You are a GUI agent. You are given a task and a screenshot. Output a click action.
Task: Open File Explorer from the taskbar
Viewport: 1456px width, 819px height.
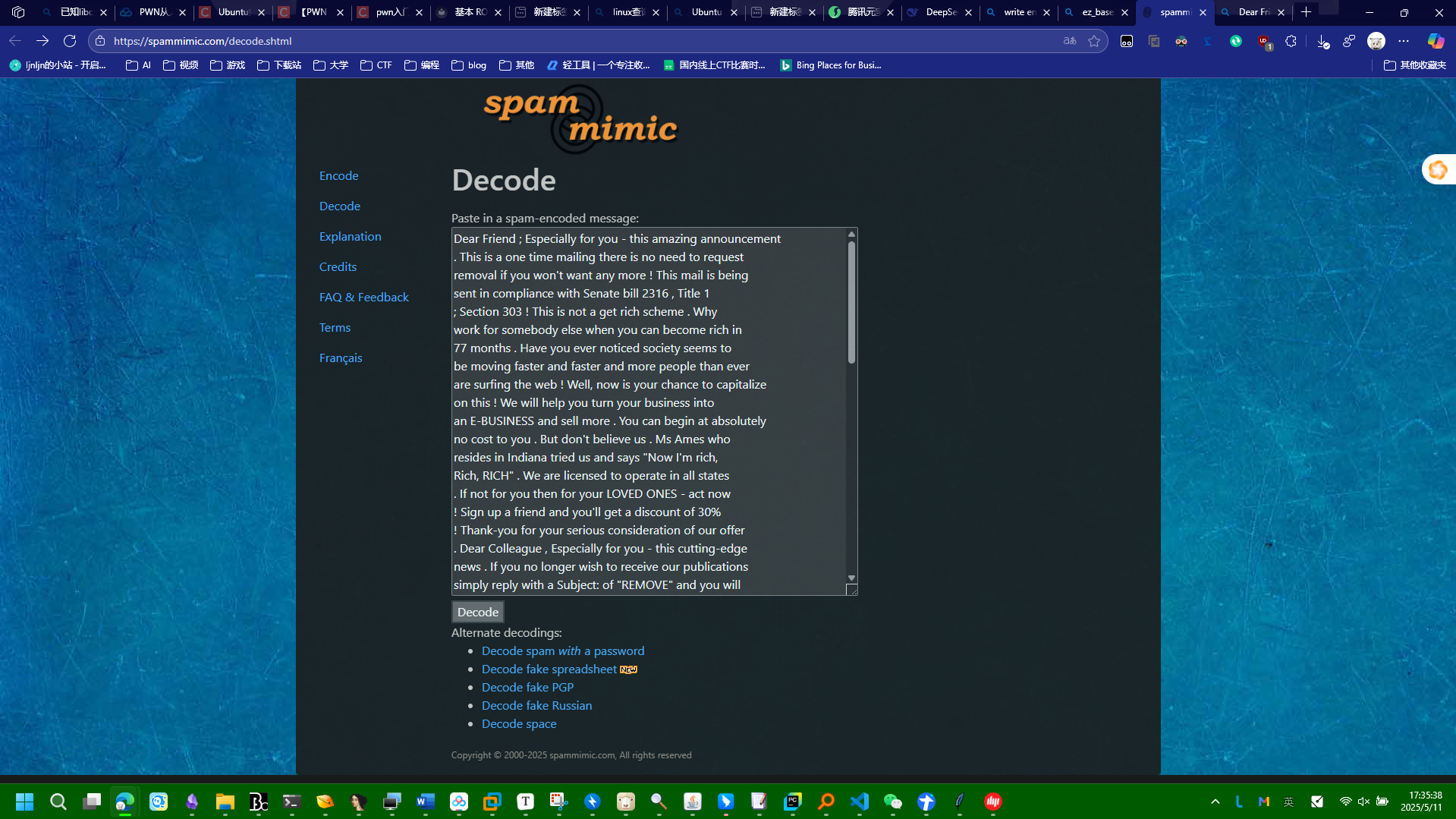pos(225,802)
